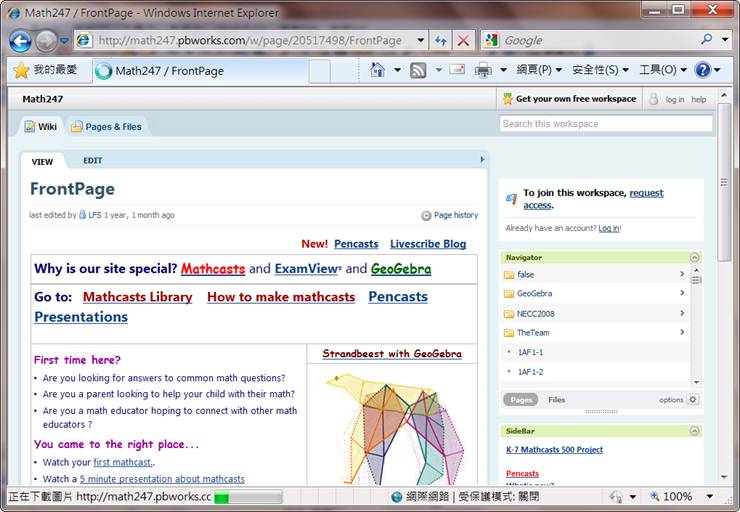Click Log in! under Already have an account
740x512 pixels.
pos(609,228)
